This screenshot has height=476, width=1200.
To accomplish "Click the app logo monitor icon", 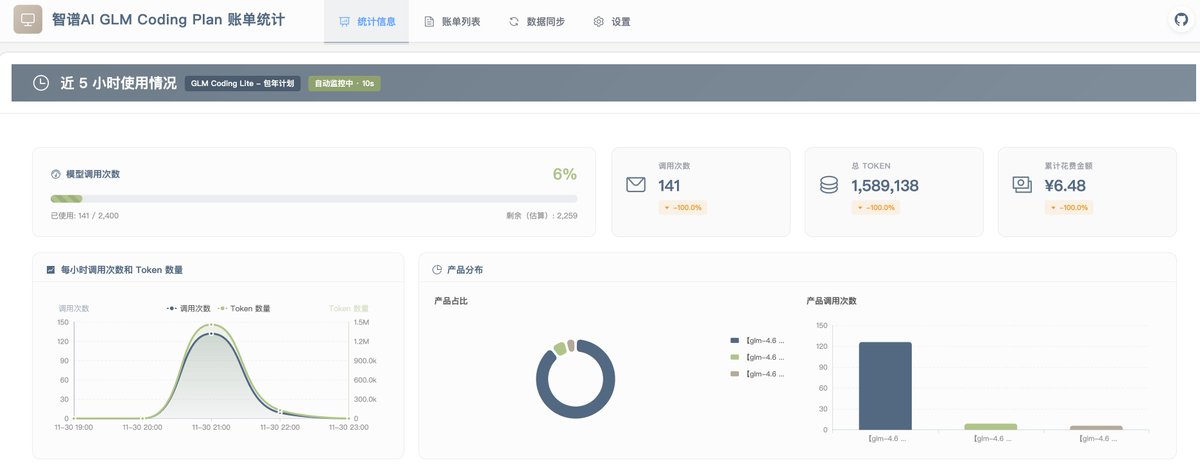I will 27,20.
